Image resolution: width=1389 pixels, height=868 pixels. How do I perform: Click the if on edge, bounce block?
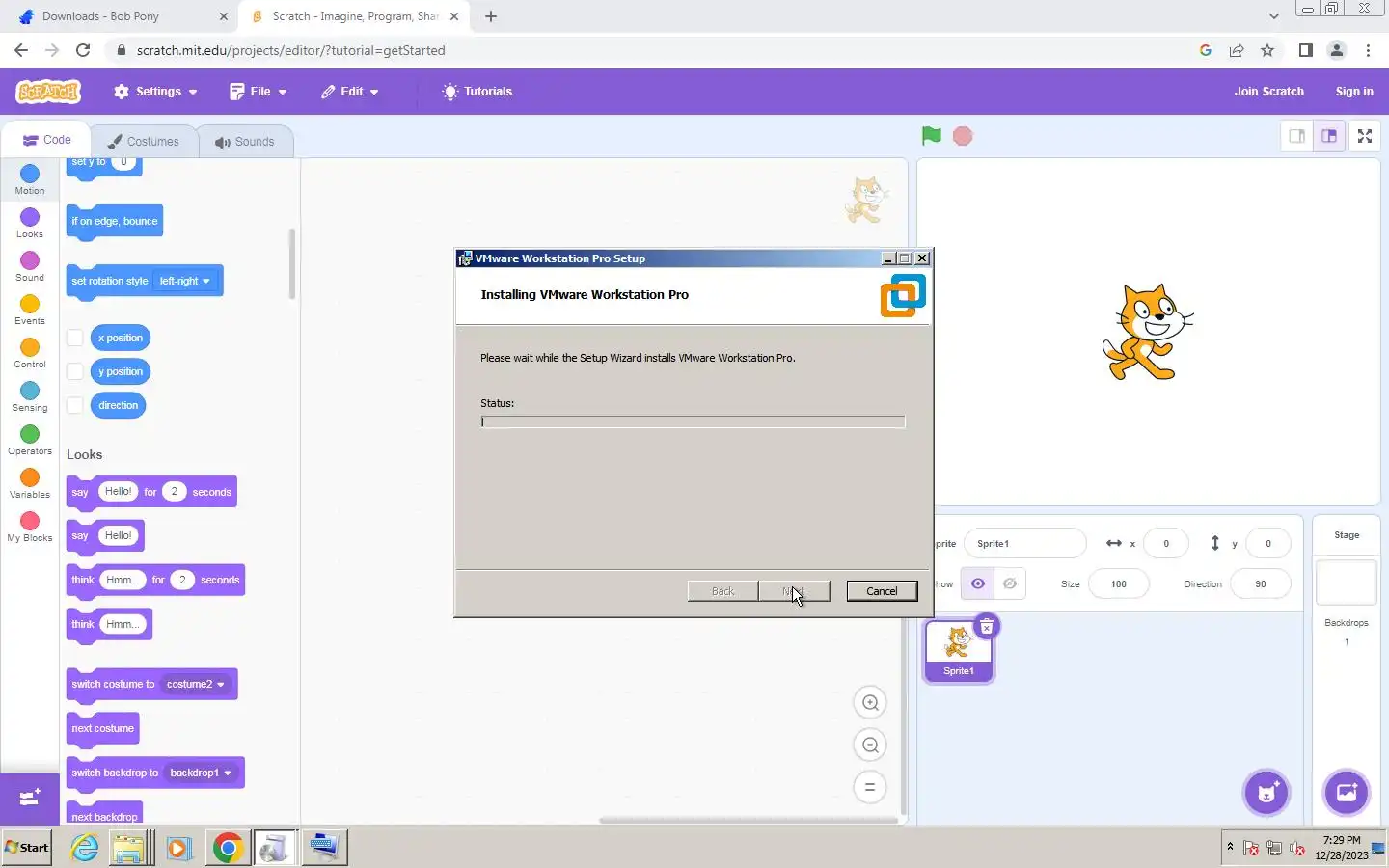coord(115,221)
